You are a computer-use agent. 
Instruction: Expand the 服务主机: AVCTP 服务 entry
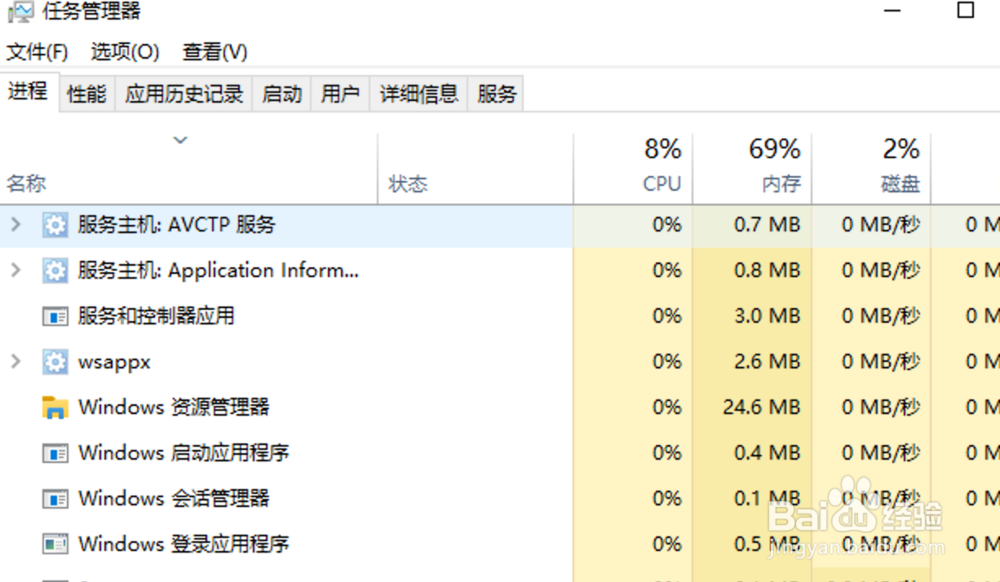[x=16, y=224]
